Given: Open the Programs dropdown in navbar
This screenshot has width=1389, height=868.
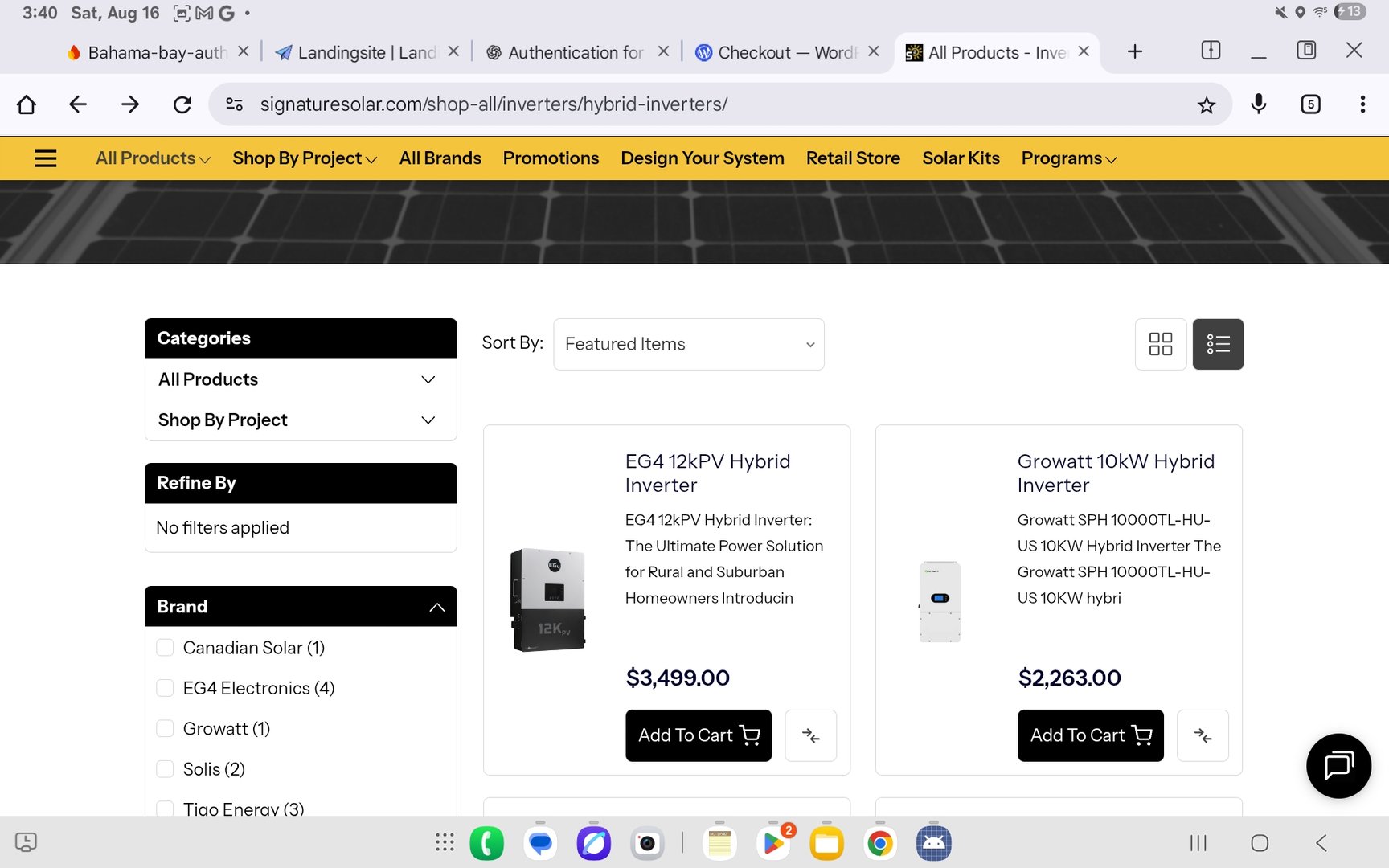Looking at the screenshot, I should click(1069, 158).
